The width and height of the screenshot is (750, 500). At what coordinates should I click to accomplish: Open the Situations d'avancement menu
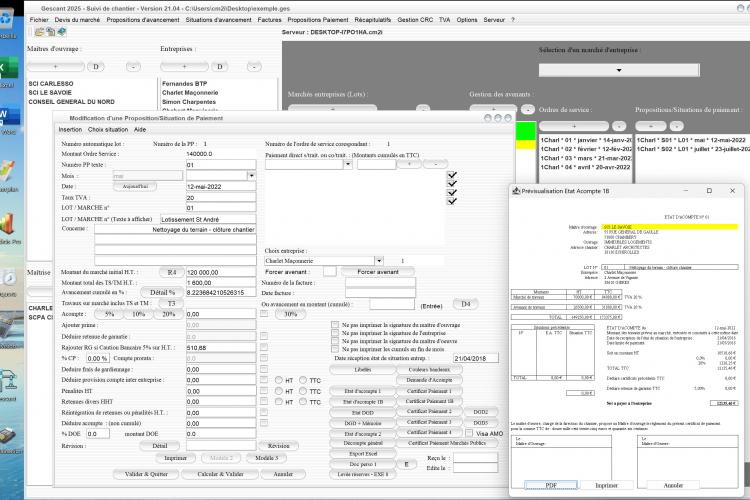(x=218, y=20)
